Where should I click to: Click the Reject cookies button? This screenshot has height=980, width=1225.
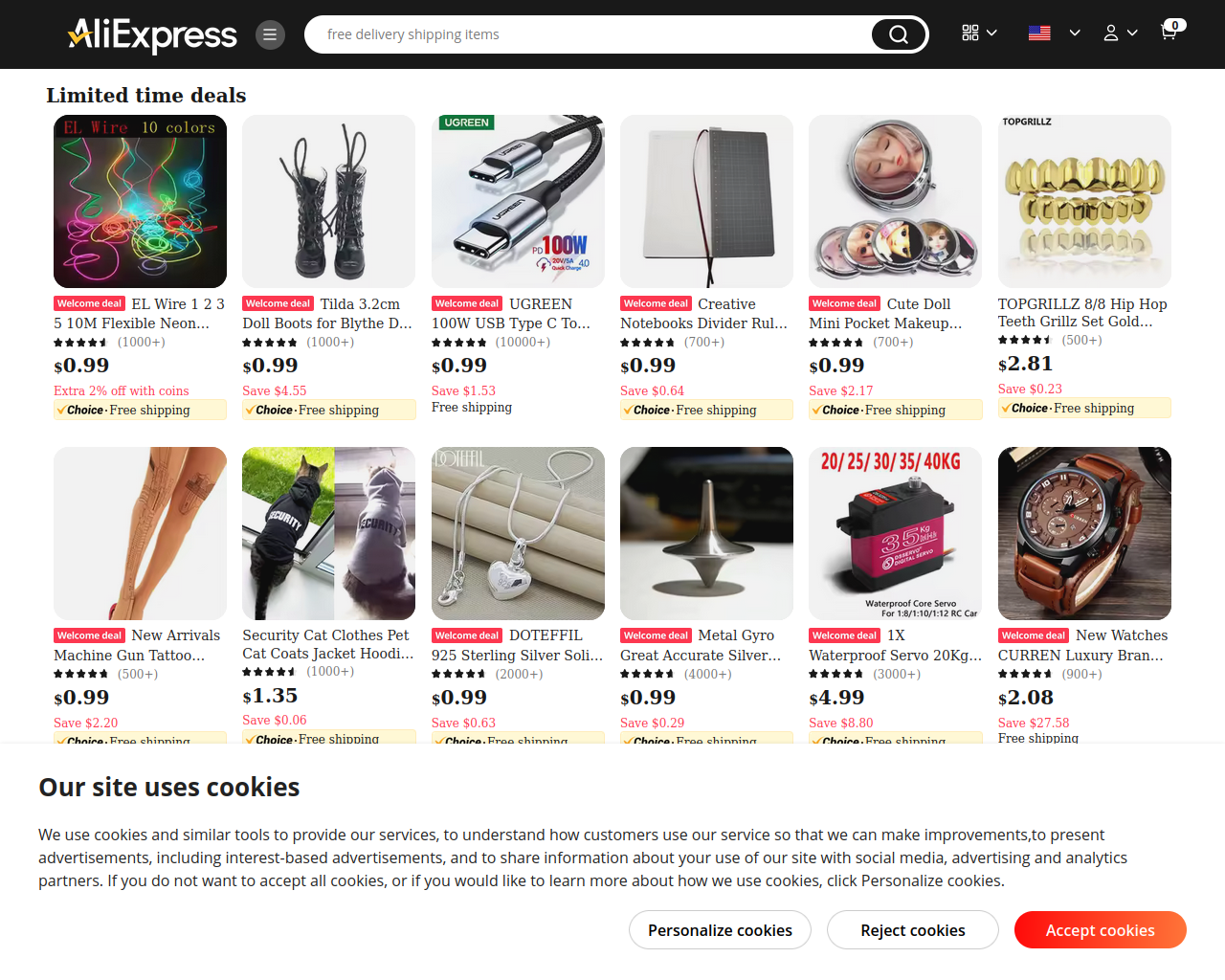(913, 930)
